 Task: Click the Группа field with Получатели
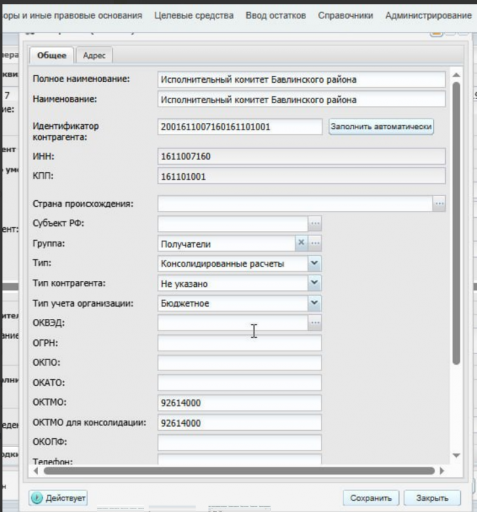tap(227, 244)
